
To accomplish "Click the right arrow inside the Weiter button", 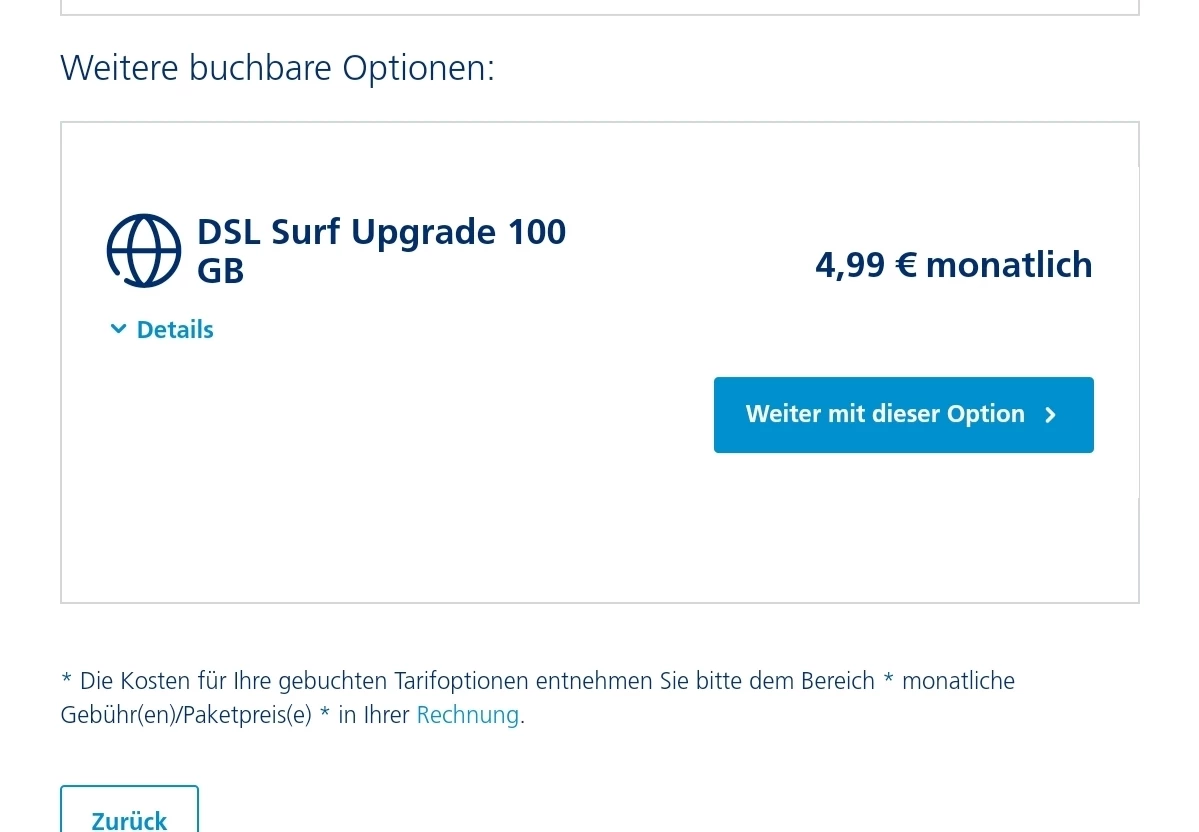I will 1050,415.
